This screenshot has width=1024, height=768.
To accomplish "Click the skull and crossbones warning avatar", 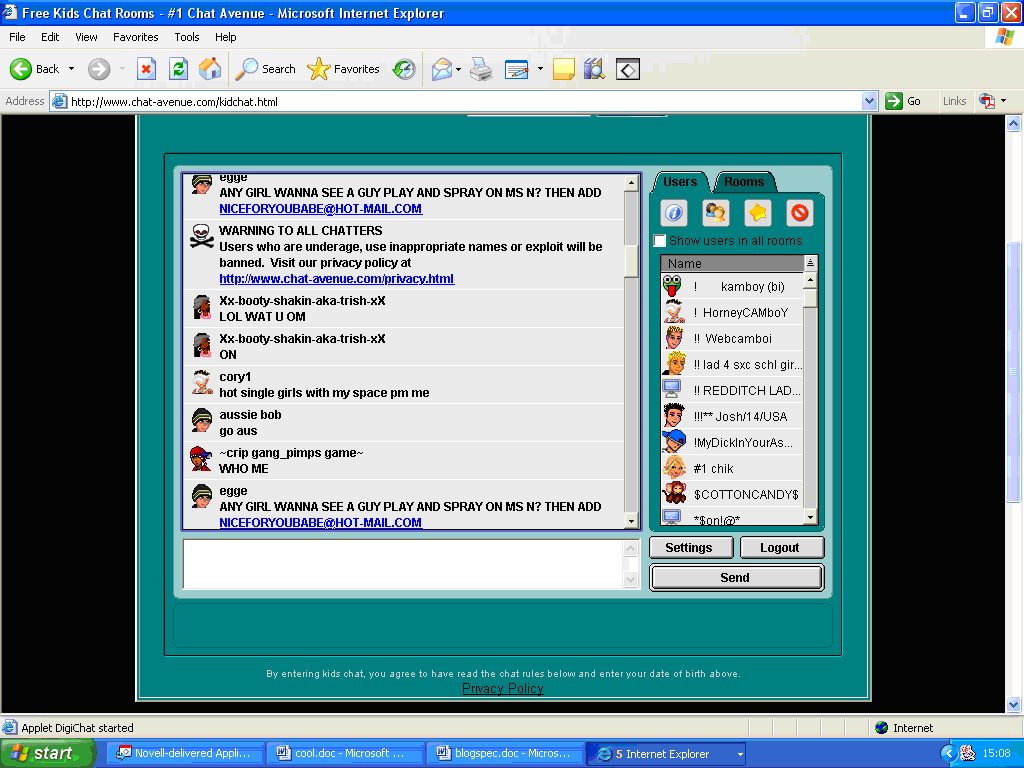I will coord(202,236).
